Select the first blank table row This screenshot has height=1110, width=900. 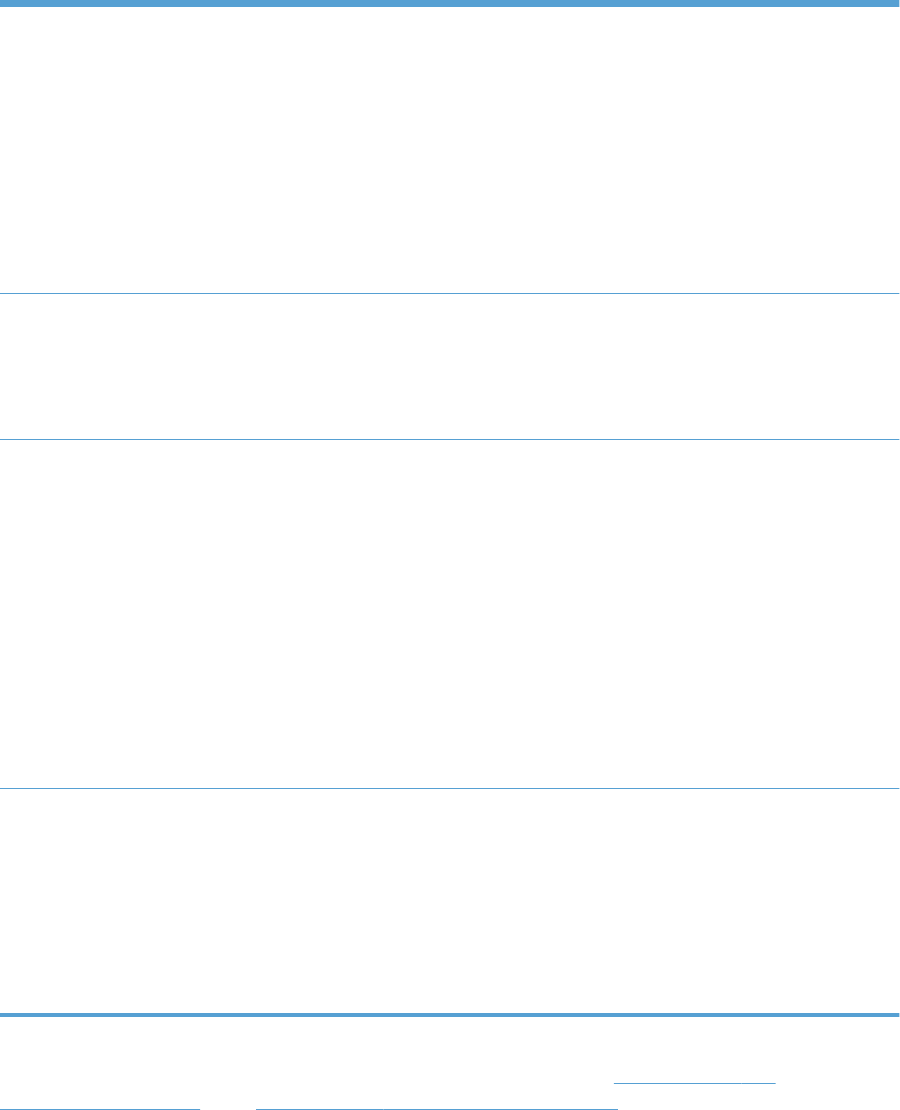coord(450,150)
